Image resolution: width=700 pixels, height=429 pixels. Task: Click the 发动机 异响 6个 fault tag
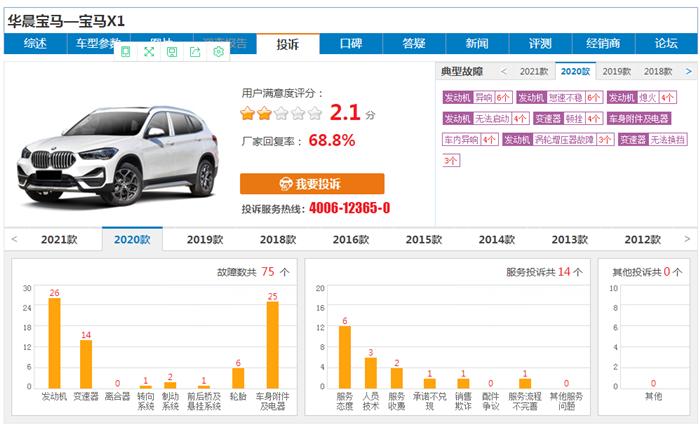point(477,97)
